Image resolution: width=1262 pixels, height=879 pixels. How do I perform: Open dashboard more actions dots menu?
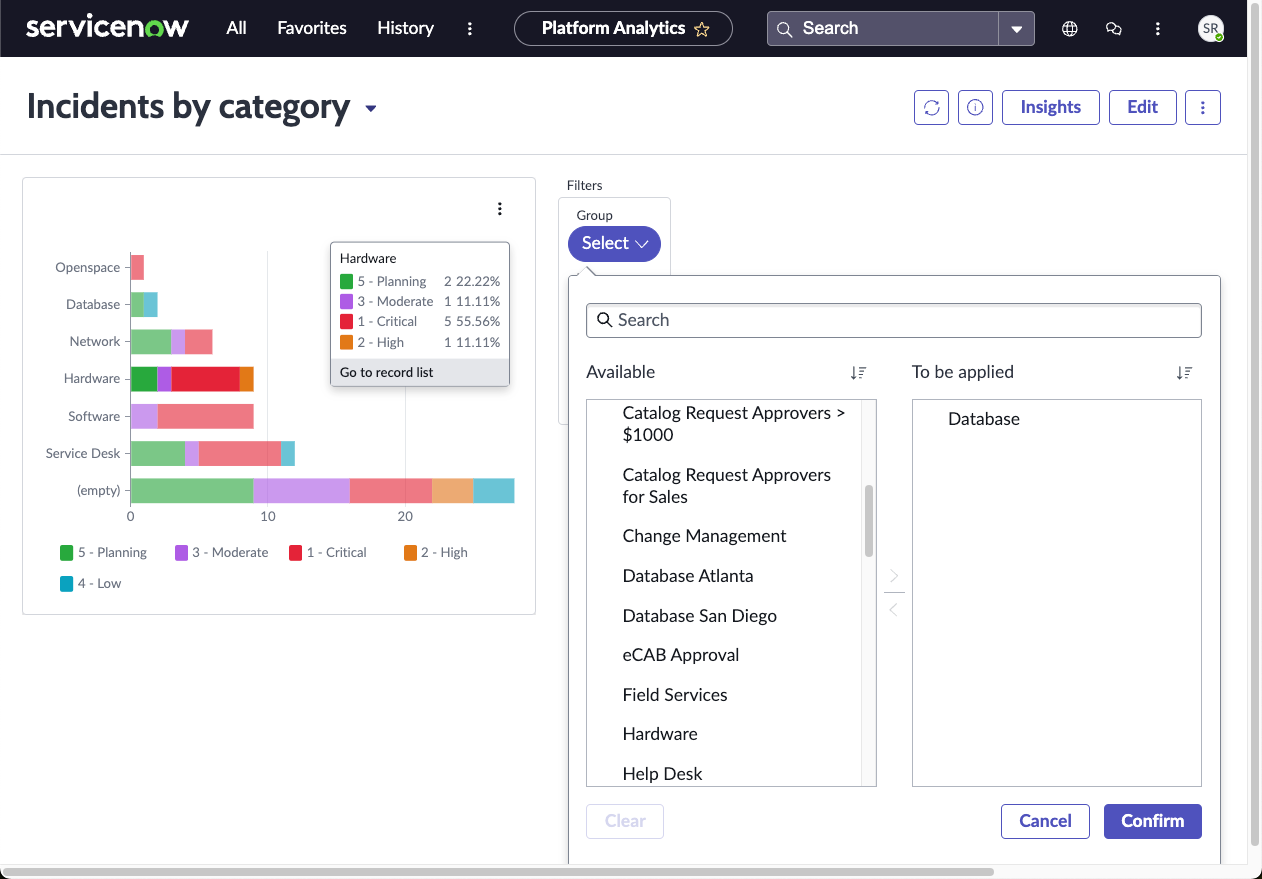(1203, 107)
